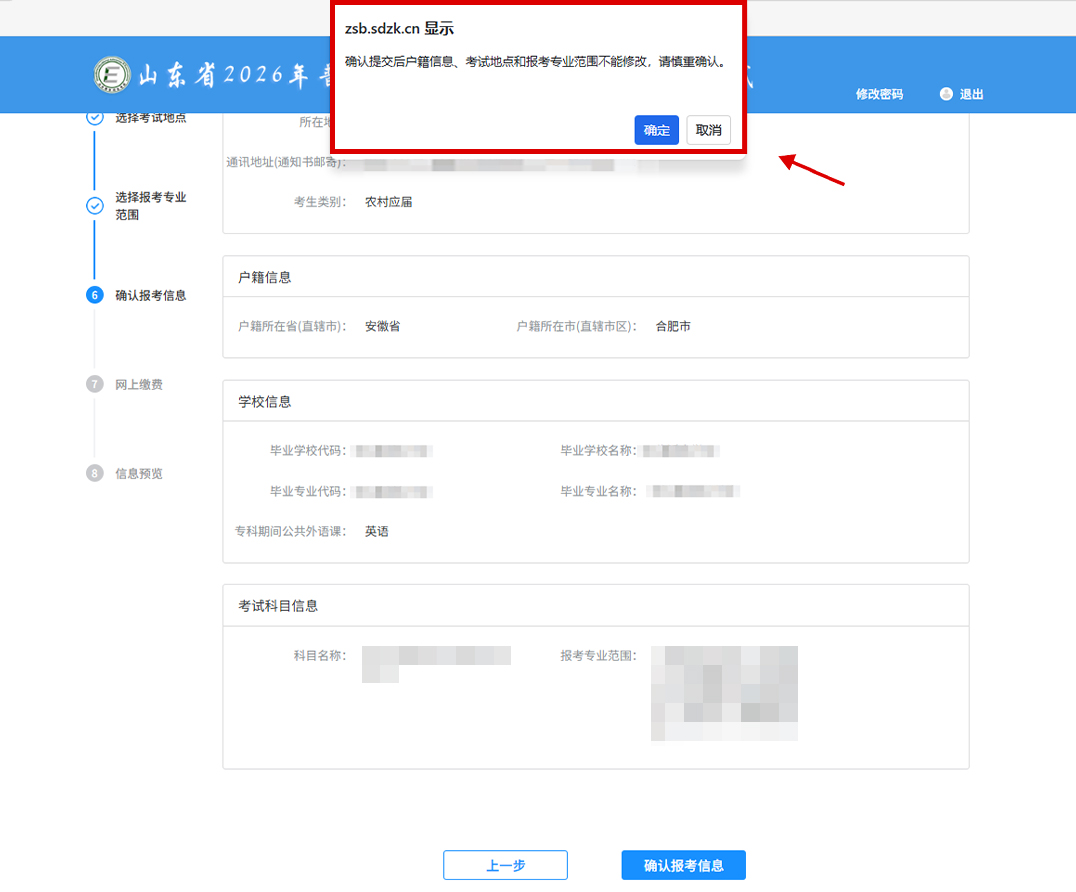Click 确定 in the confirmation dialog
The width and height of the screenshot is (1076, 892).
[x=656, y=130]
